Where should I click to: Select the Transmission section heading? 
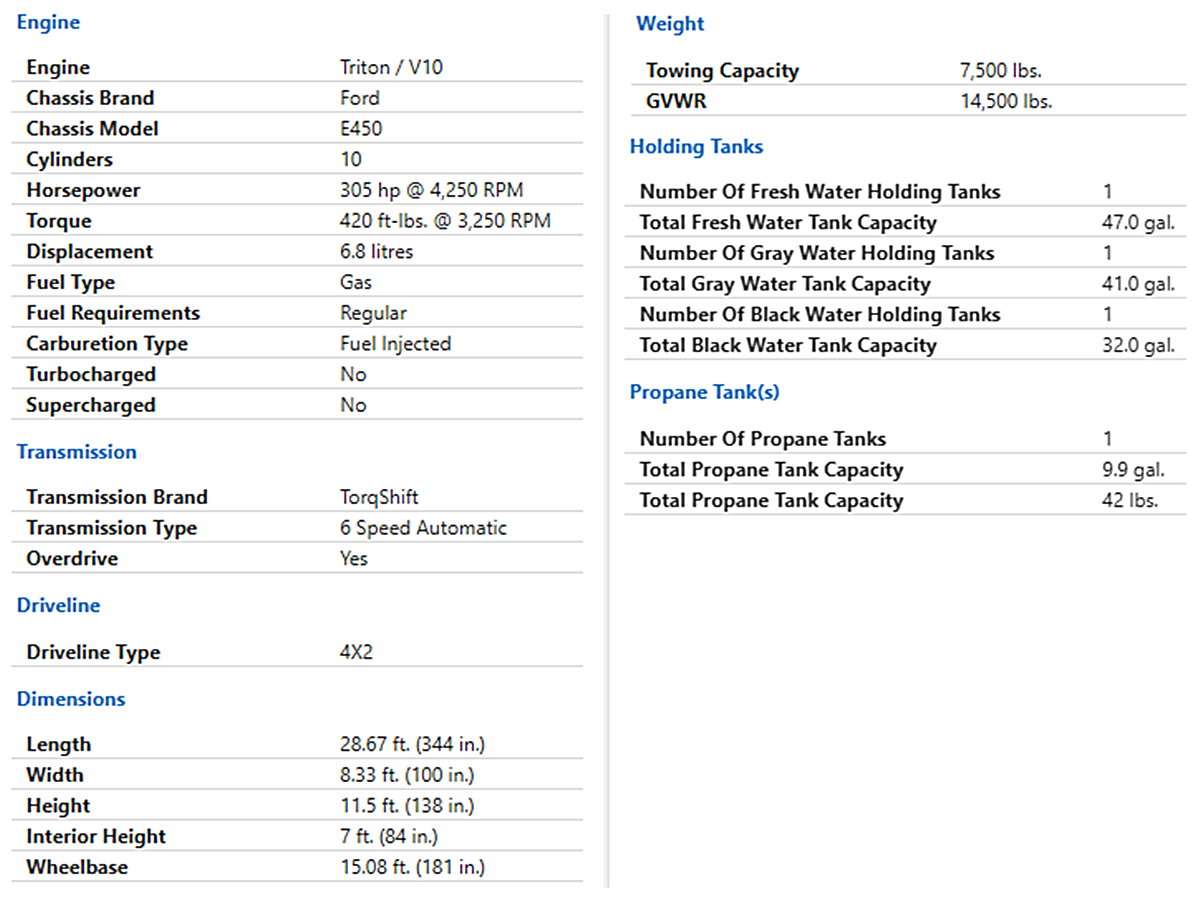point(76,452)
